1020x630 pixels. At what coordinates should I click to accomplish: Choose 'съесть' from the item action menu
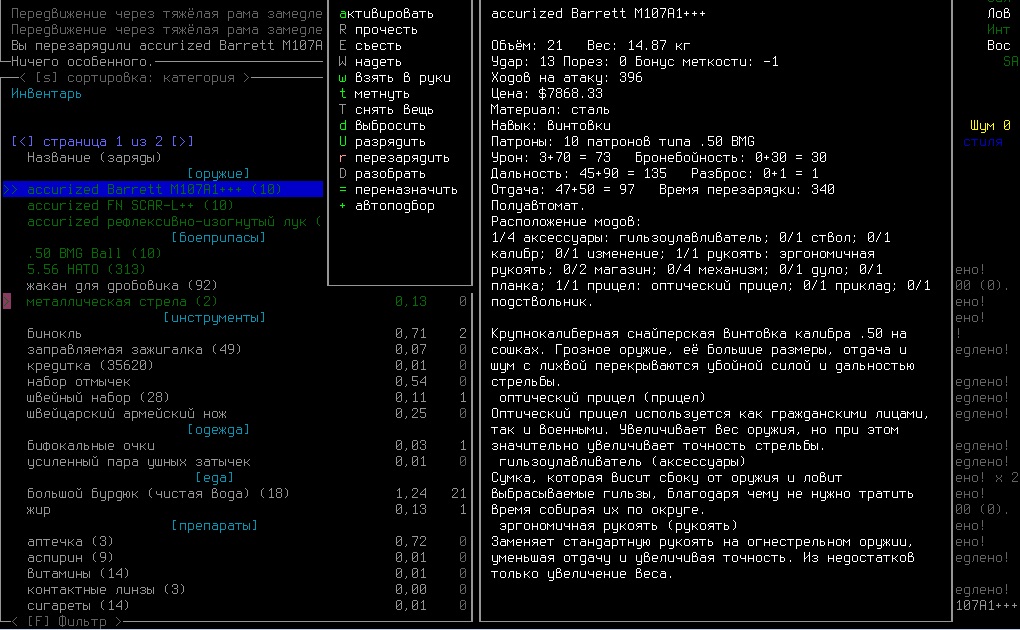click(x=370, y=46)
